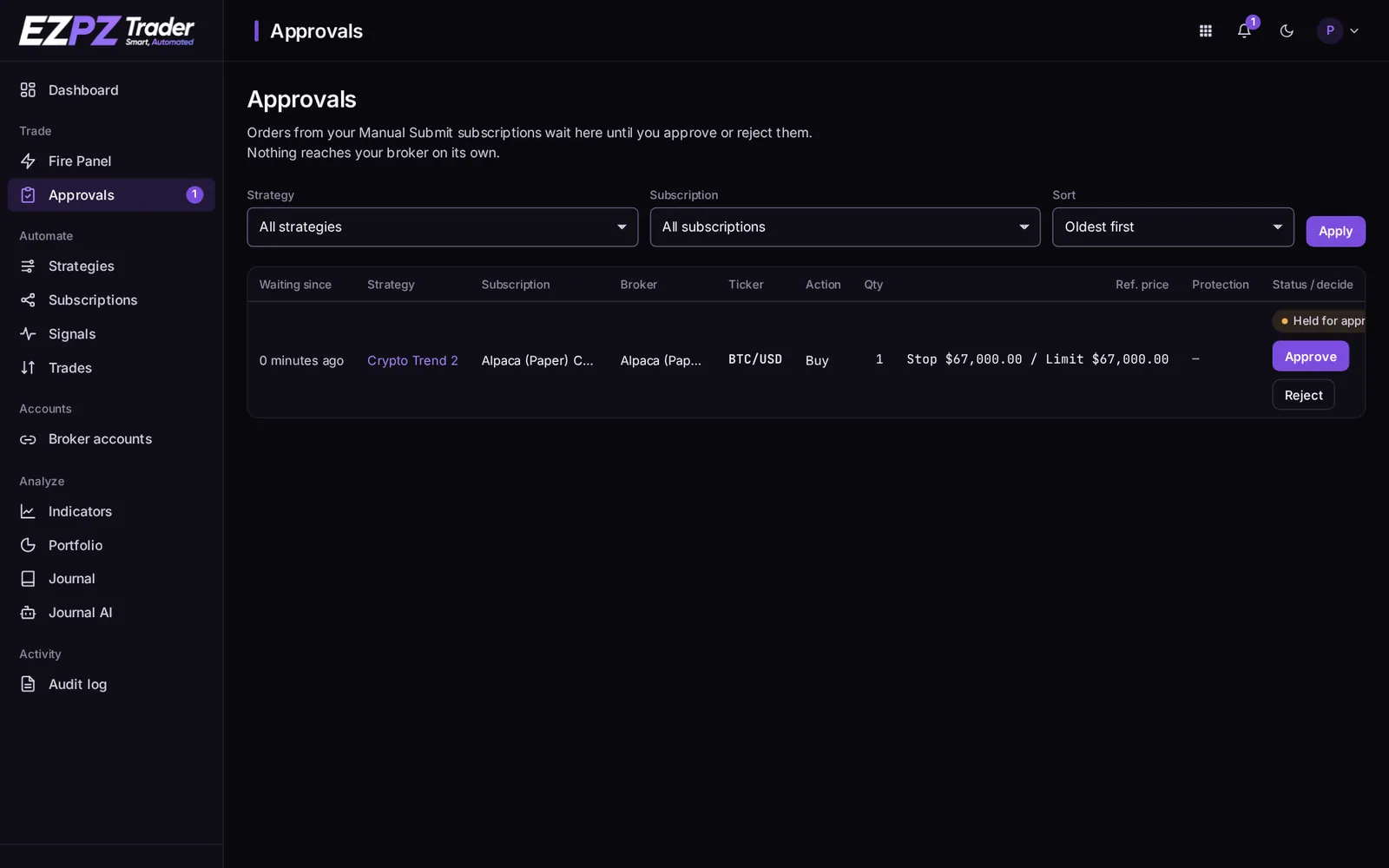The height and width of the screenshot is (868, 1389).
Task: Open the profile P avatar menu
Action: (x=1338, y=31)
